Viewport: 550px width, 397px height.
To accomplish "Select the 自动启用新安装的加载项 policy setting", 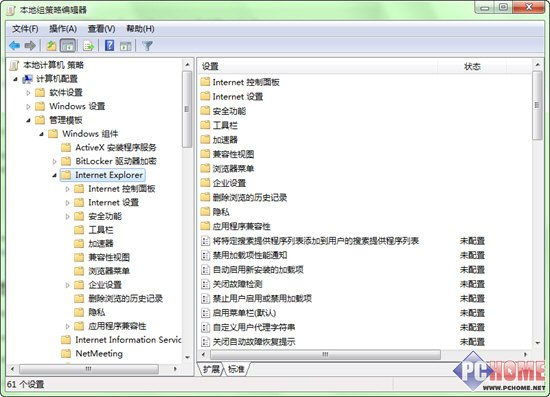I will pyautogui.click(x=258, y=270).
